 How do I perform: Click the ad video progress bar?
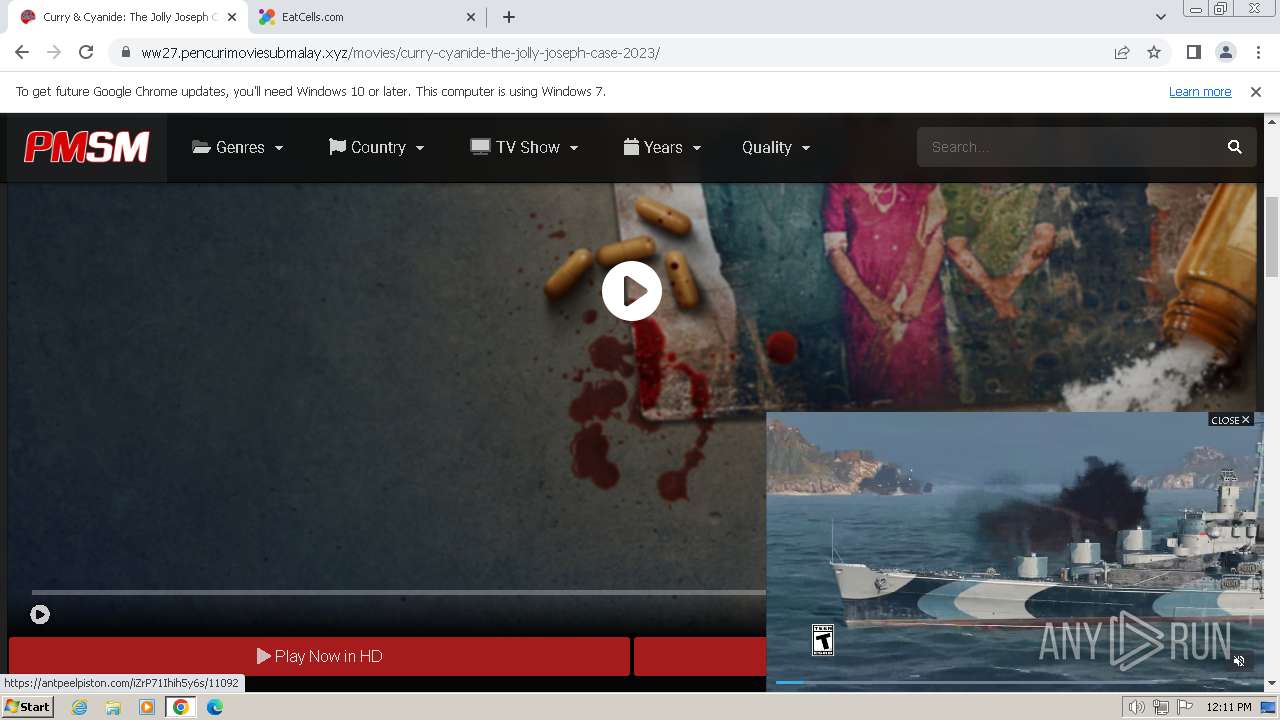[x=1015, y=682]
